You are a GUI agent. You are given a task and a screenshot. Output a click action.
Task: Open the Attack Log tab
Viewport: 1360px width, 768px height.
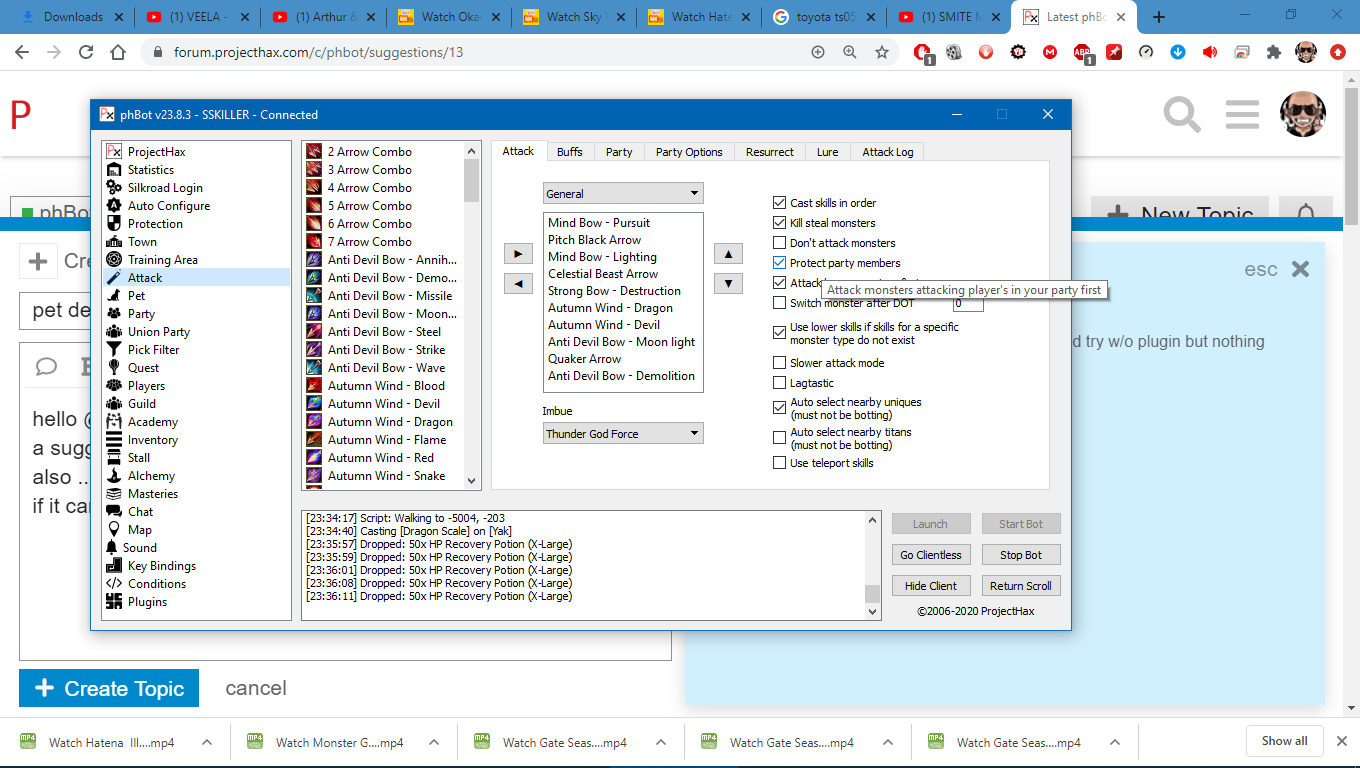click(888, 152)
